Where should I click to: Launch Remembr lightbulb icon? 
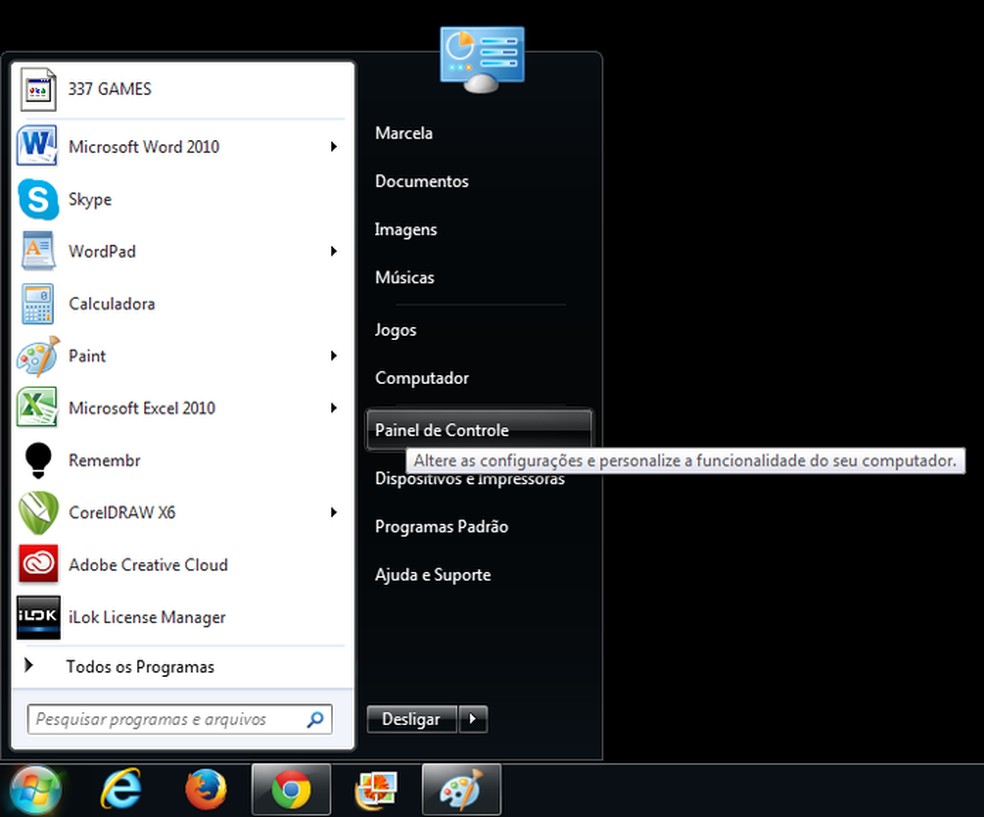click(x=38, y=461)
